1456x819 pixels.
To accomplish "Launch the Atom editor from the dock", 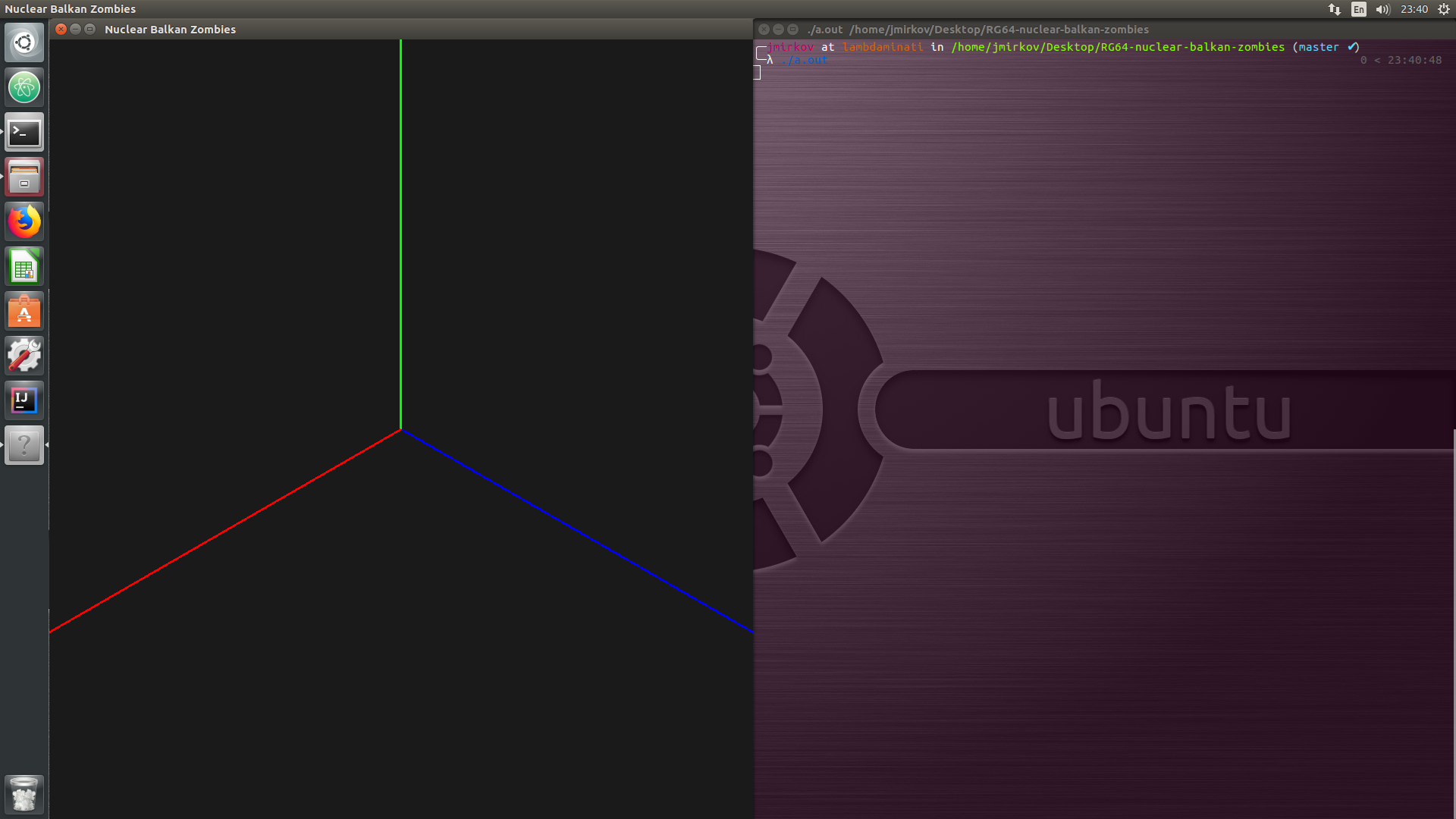I will pyautogui.click(x=24, y=87).
